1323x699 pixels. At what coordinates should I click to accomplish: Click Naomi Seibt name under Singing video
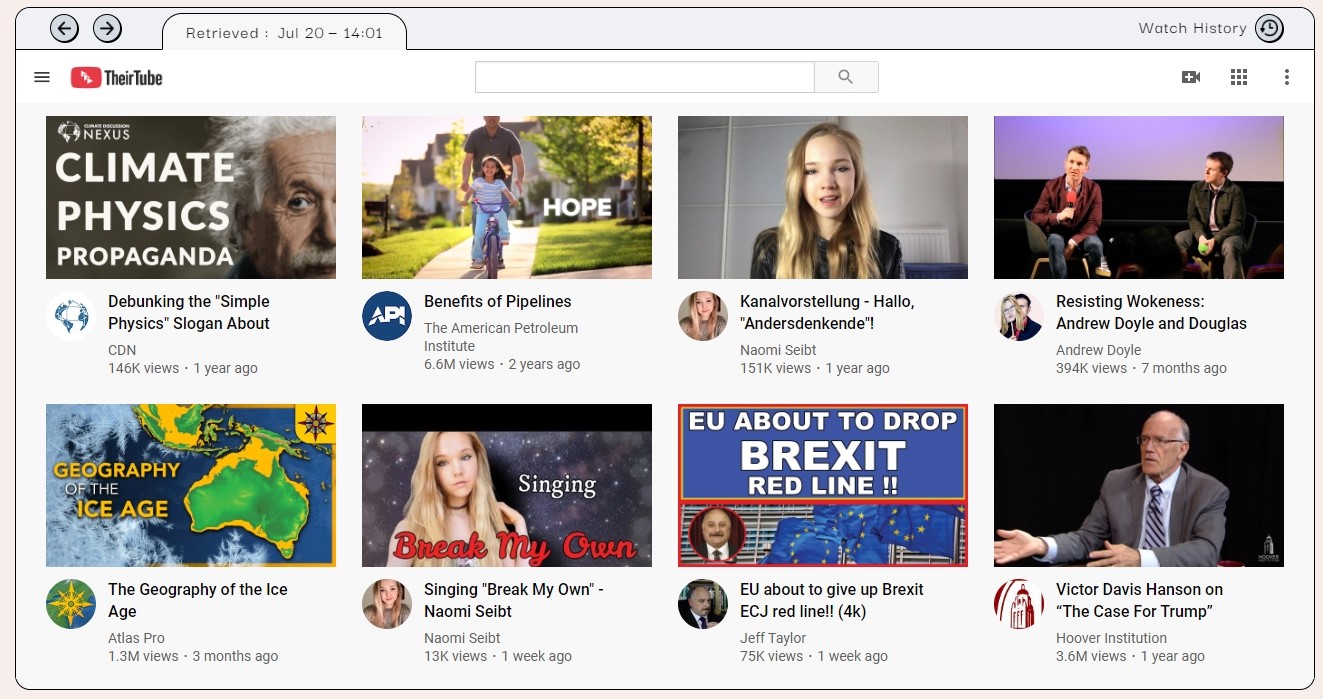(x=462, y=638)
